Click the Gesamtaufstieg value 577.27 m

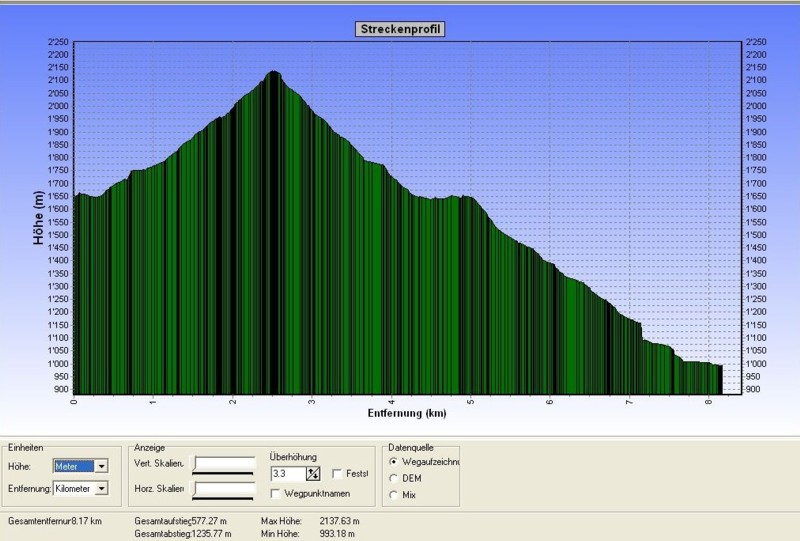point(210,521)
